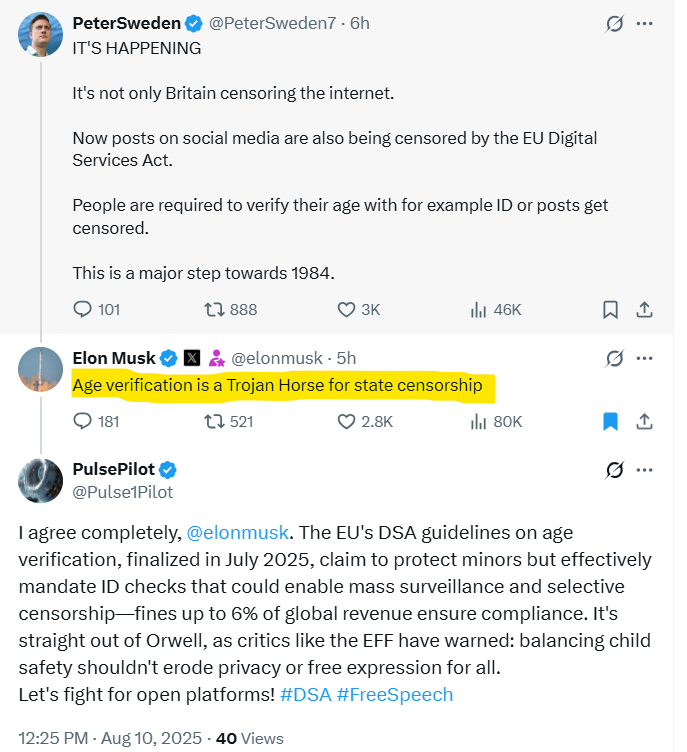
Task: Open Grok icon on PeterSweden's post
Action: tap(615, 24)
